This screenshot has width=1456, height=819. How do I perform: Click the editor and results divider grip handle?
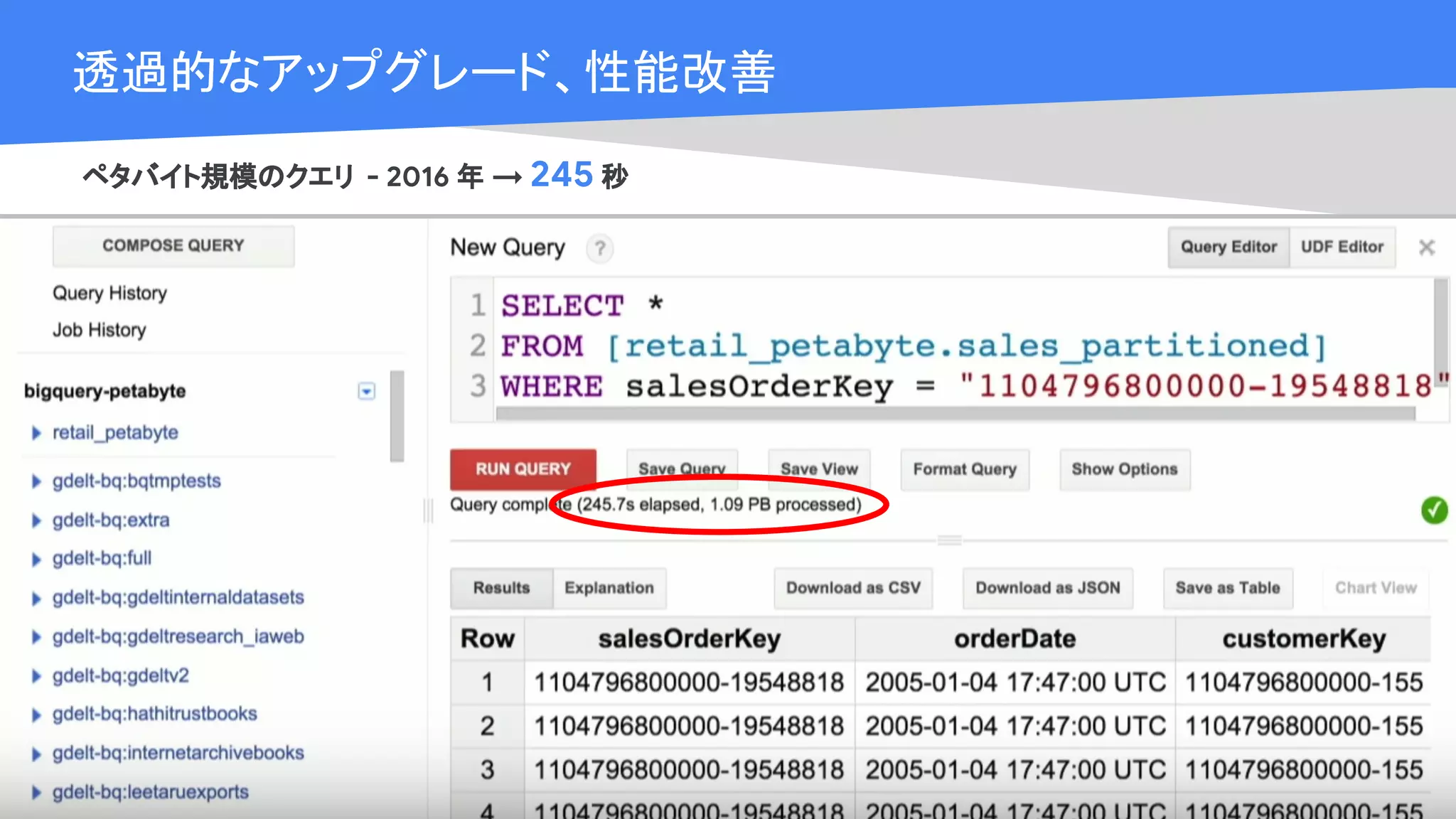tap(949, 540)
